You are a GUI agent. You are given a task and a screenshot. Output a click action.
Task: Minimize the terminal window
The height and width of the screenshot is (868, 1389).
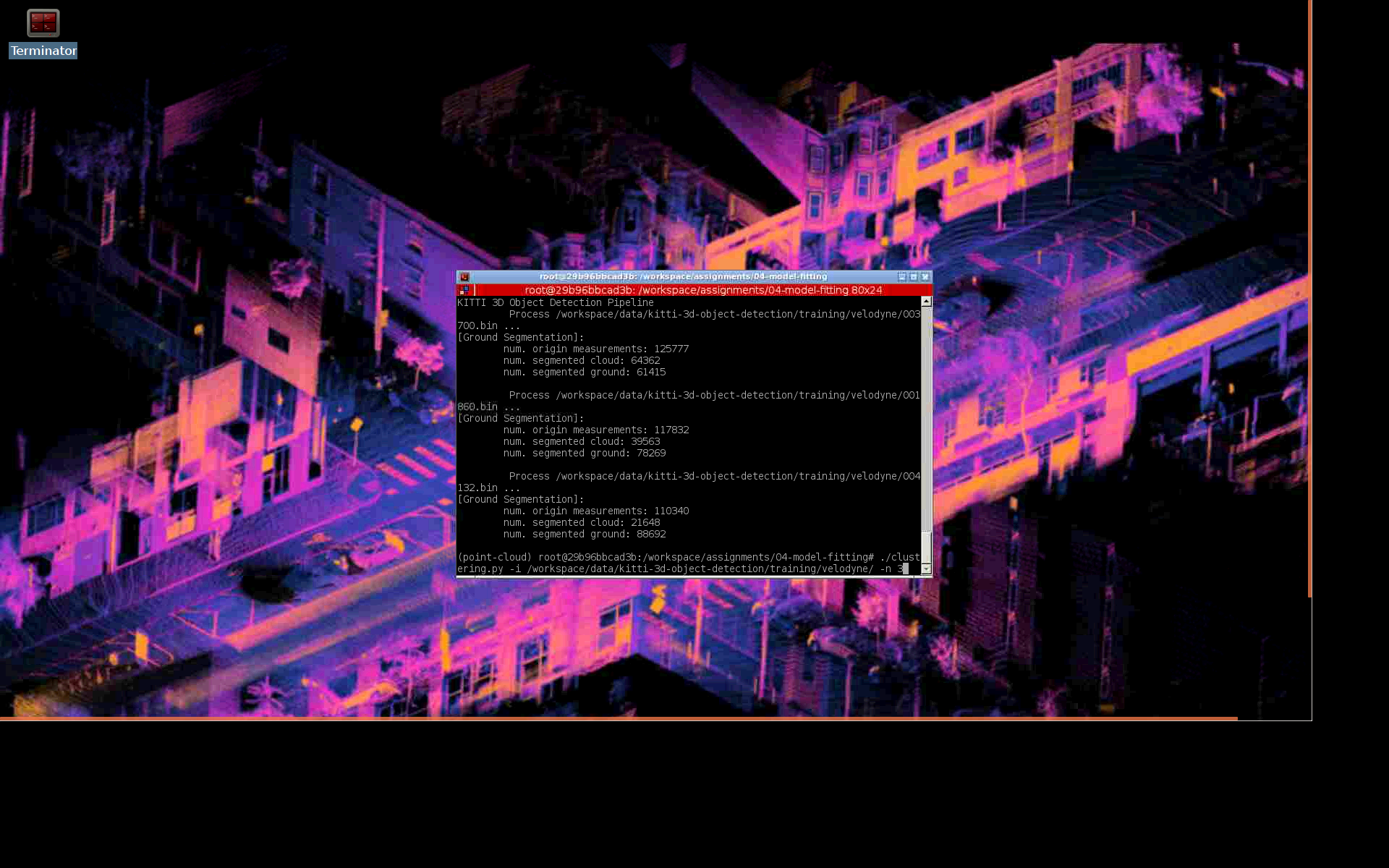pos(901,277)
